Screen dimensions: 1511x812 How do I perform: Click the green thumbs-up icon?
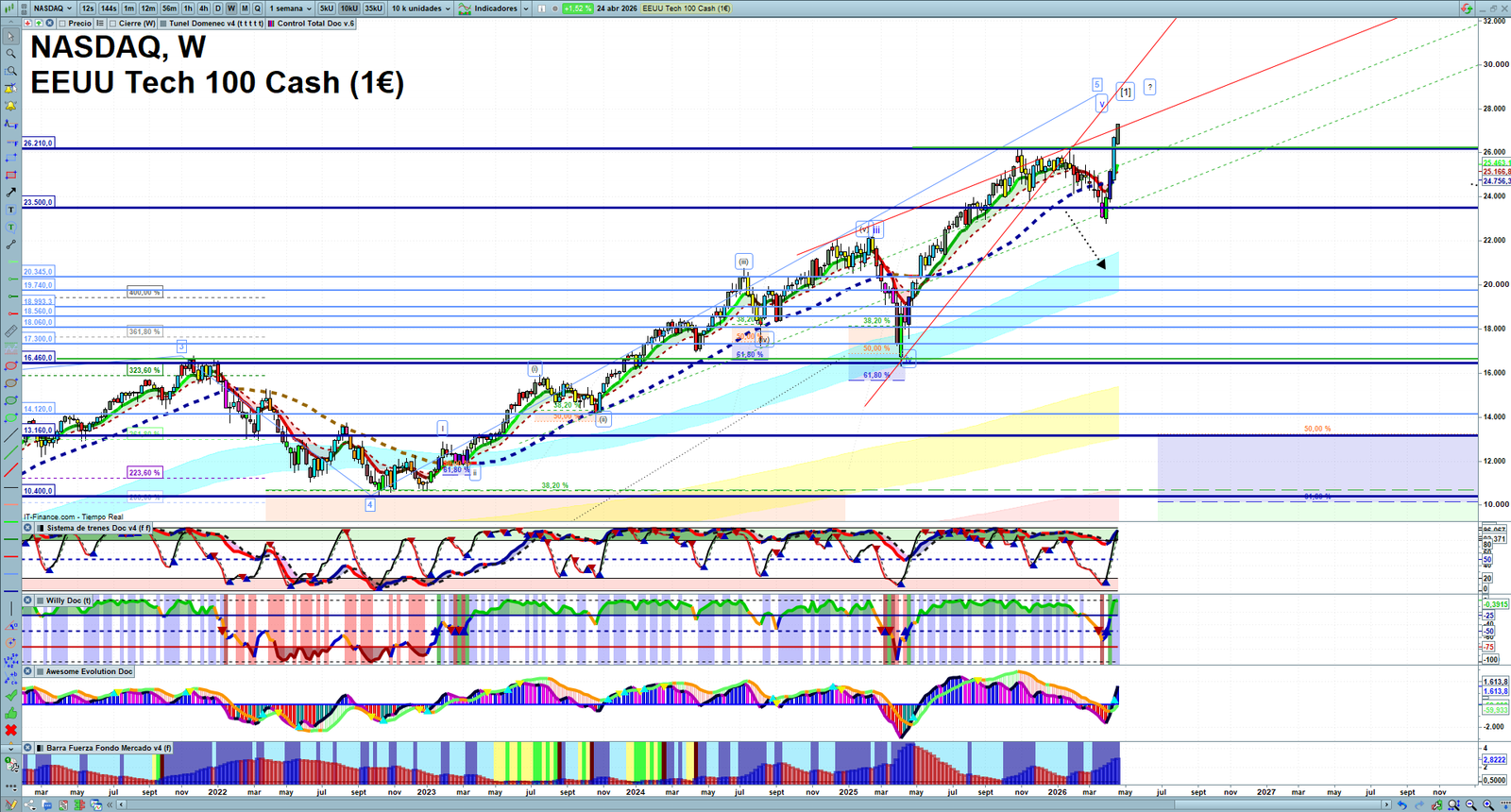(x=10, y=713)
